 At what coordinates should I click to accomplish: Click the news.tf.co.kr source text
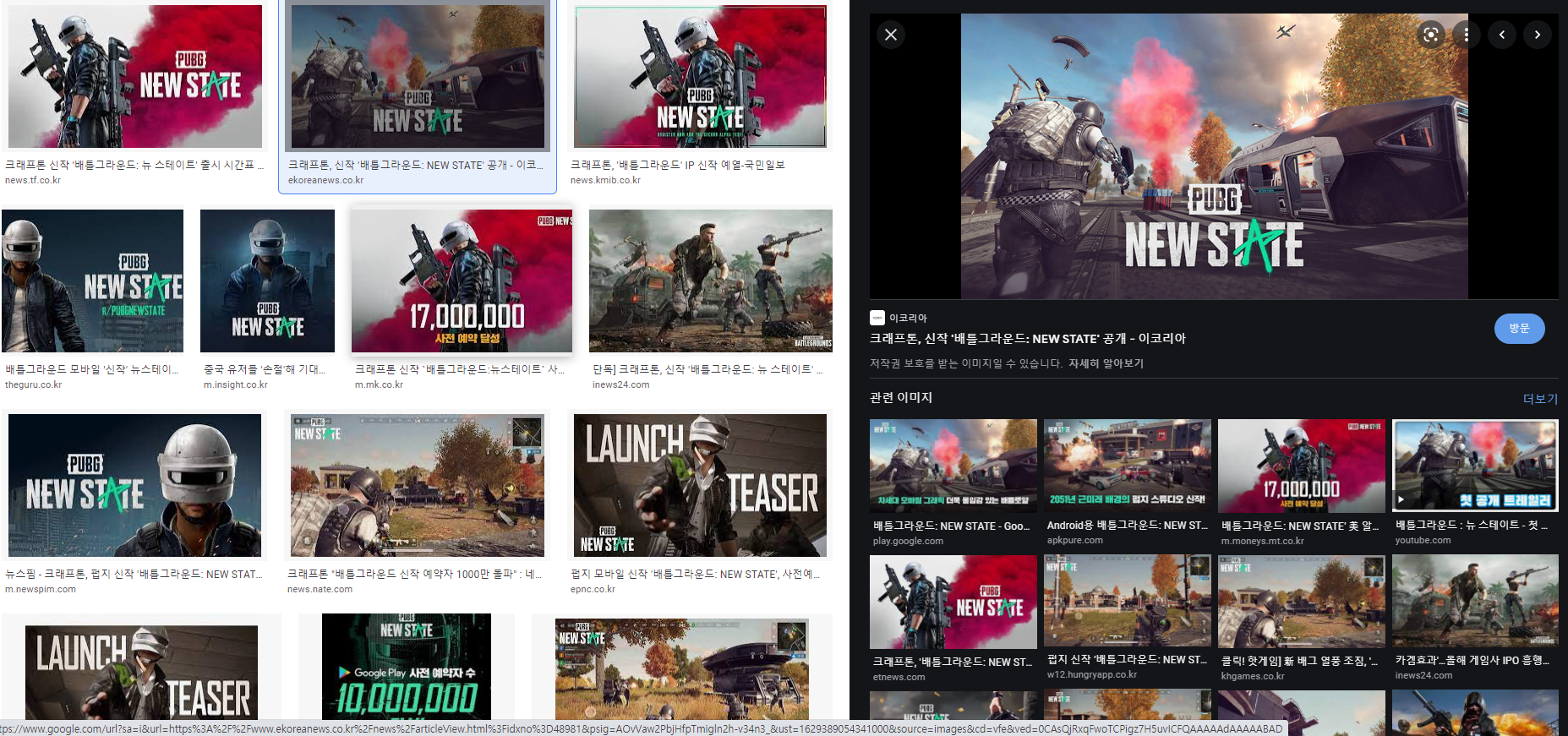coord(33,180)
